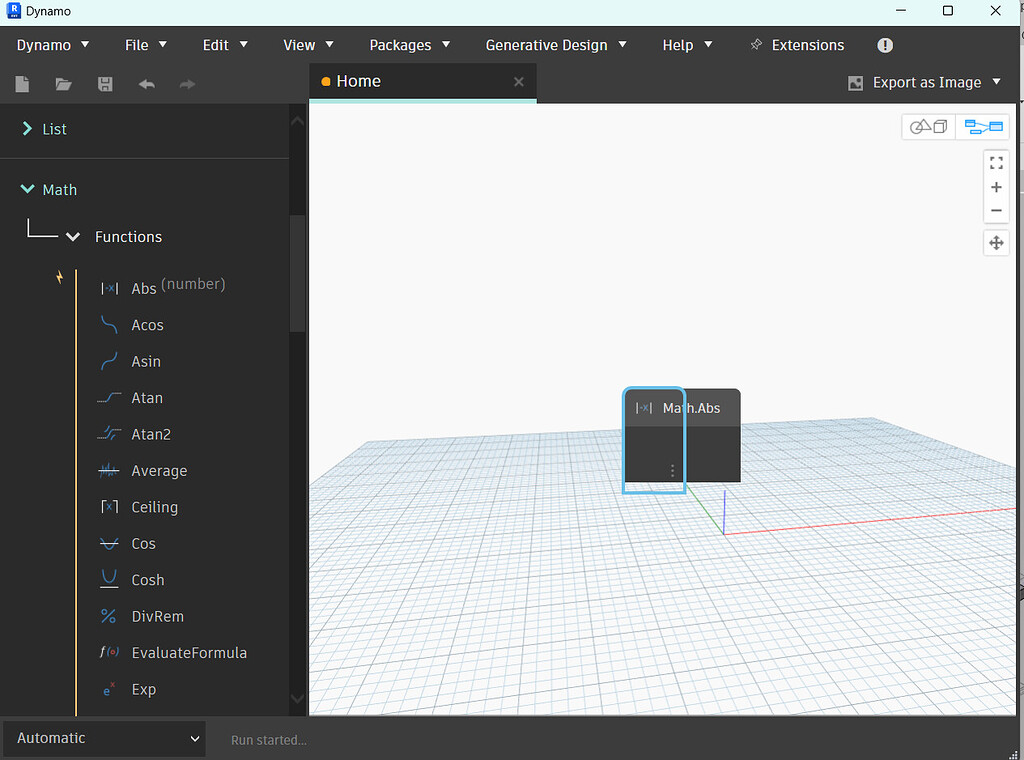
Task: Click the Redo arrow icon
Action: 187,84
